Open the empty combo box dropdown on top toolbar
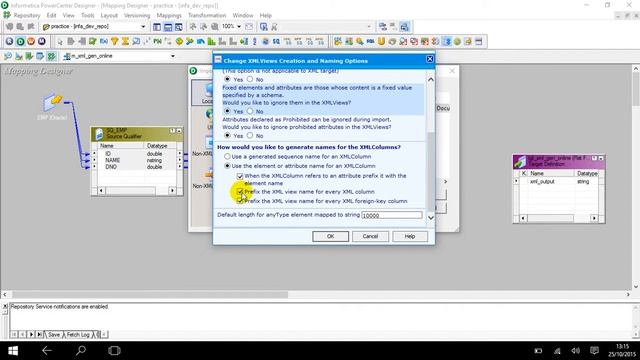This screenshot has width=640, height=360. 369,27
